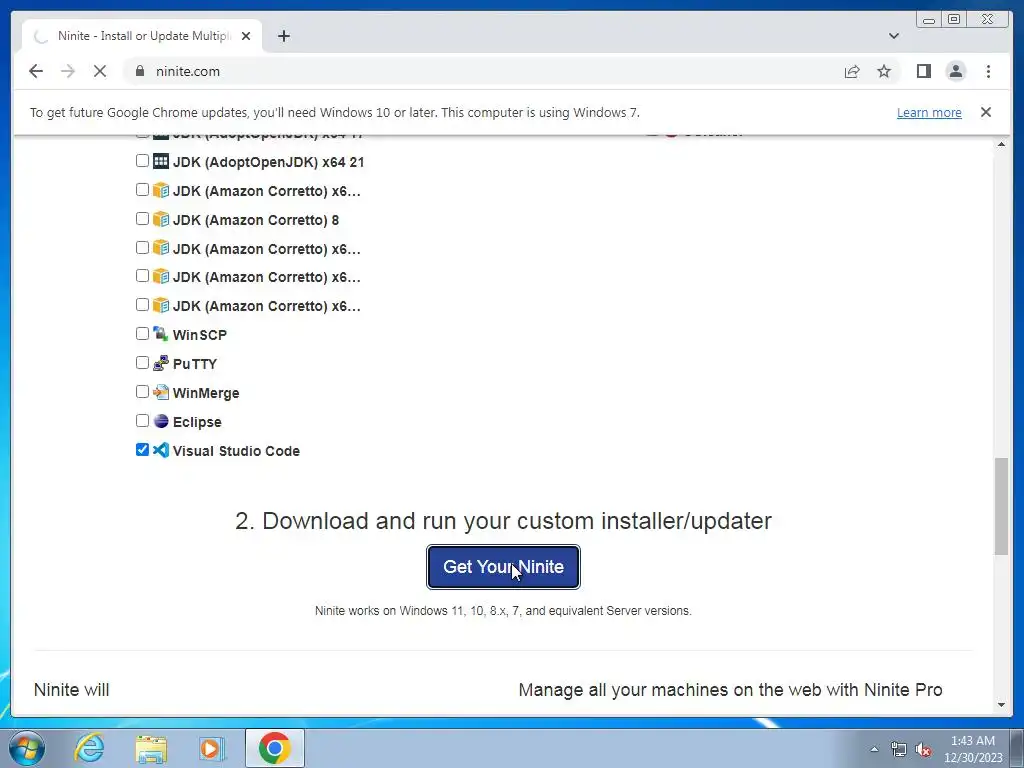
Task: Select the Ninite browser tab
Action: (142, 36)
